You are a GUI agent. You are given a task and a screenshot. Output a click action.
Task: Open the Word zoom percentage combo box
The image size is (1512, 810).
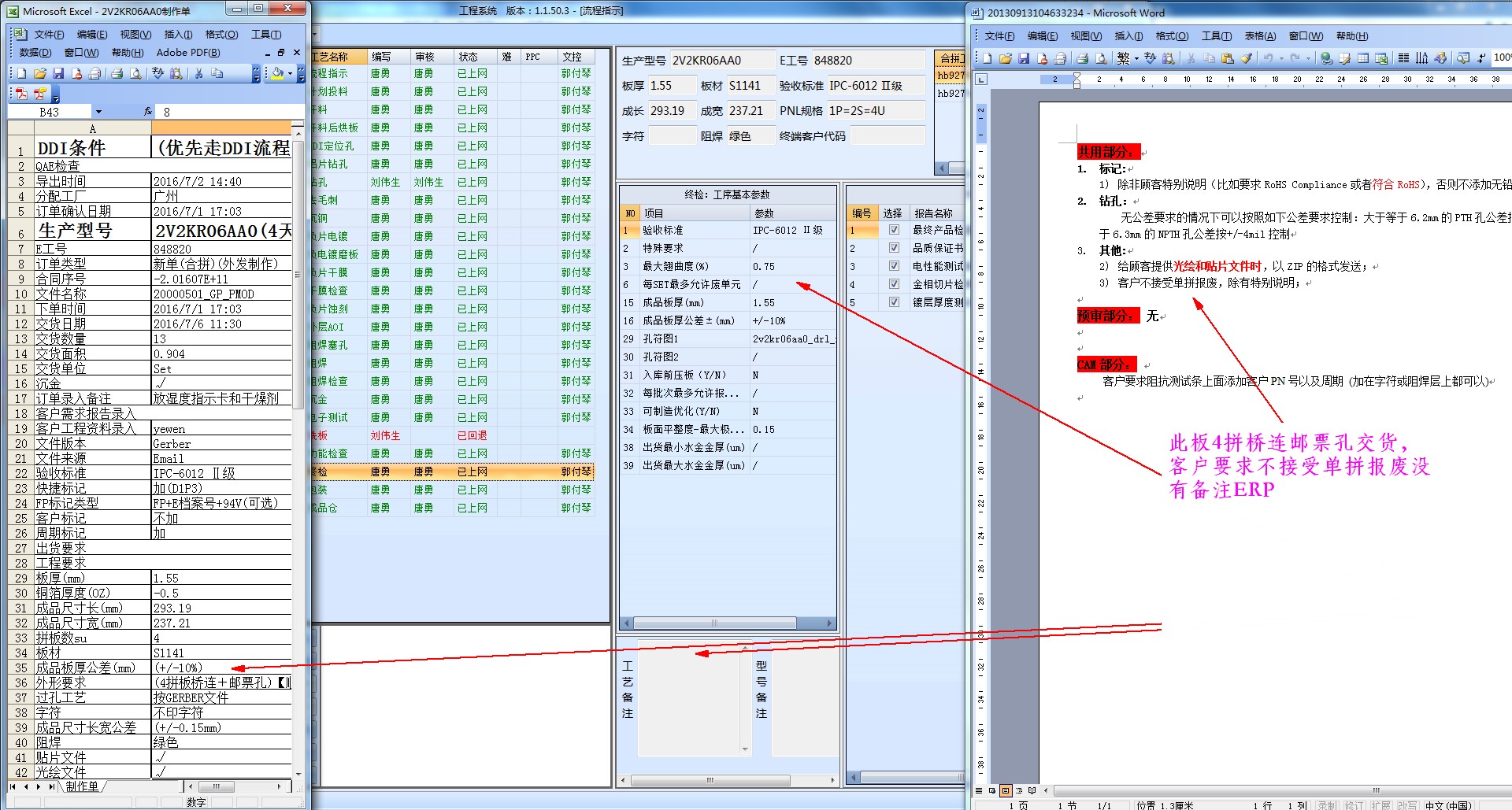(x=1502, y=57)
